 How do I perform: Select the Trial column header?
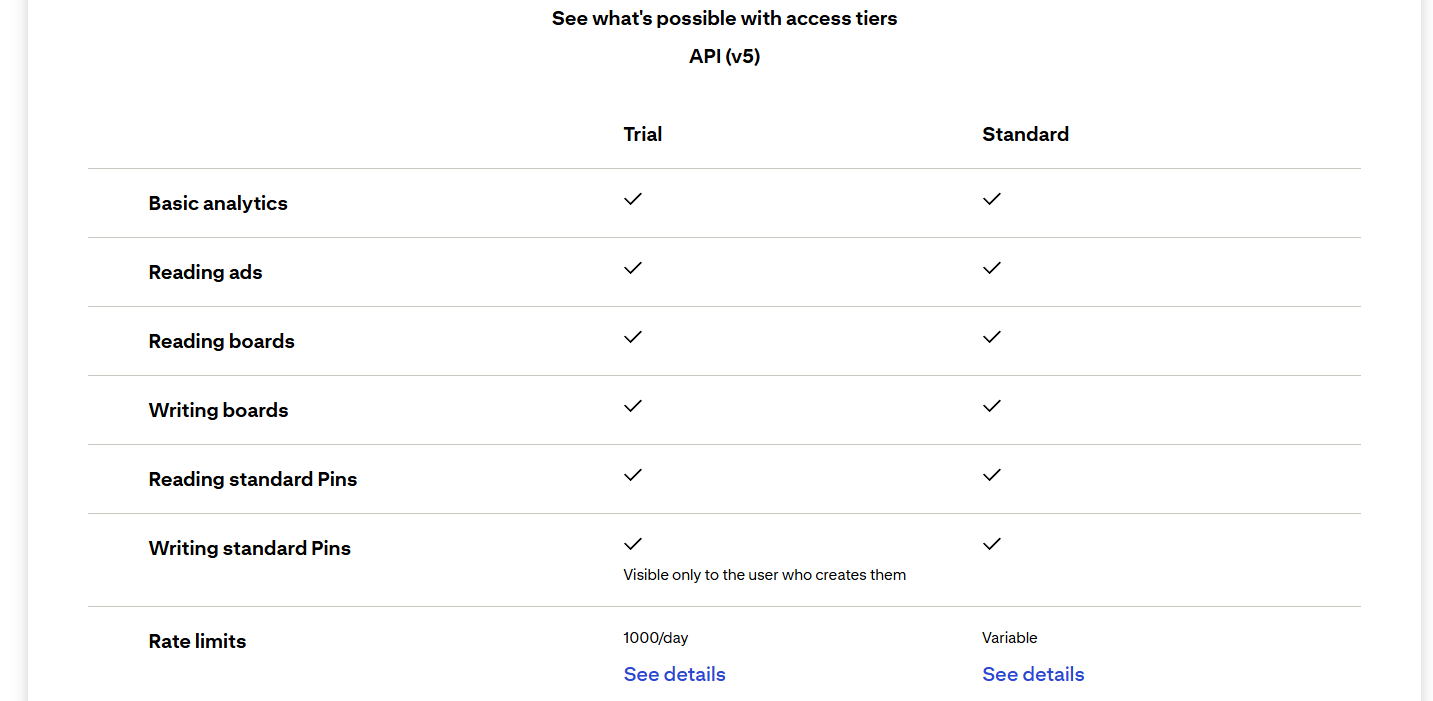pos(642,133)
